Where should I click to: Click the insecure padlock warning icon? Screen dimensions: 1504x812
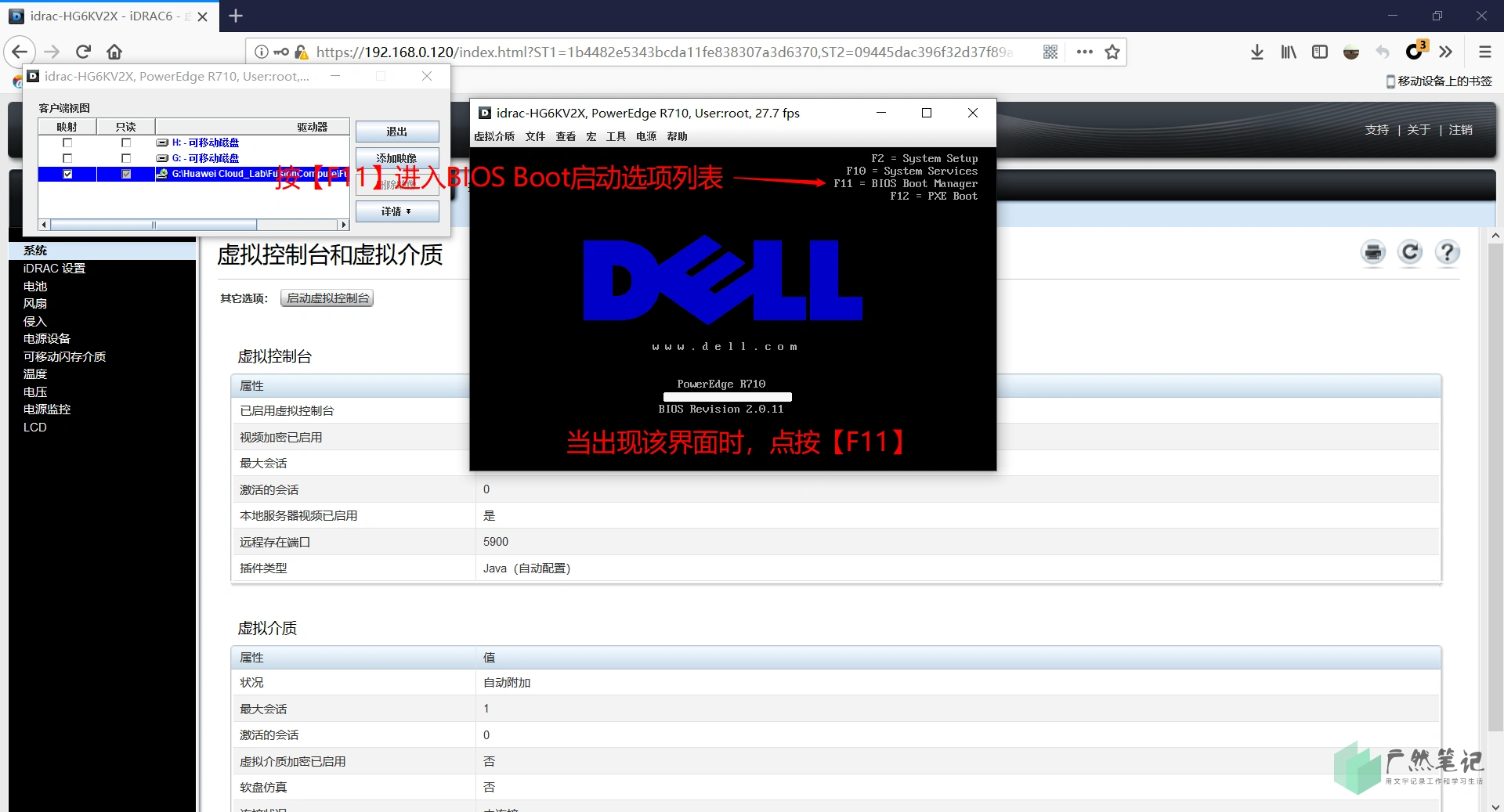[x=302, y=52]
